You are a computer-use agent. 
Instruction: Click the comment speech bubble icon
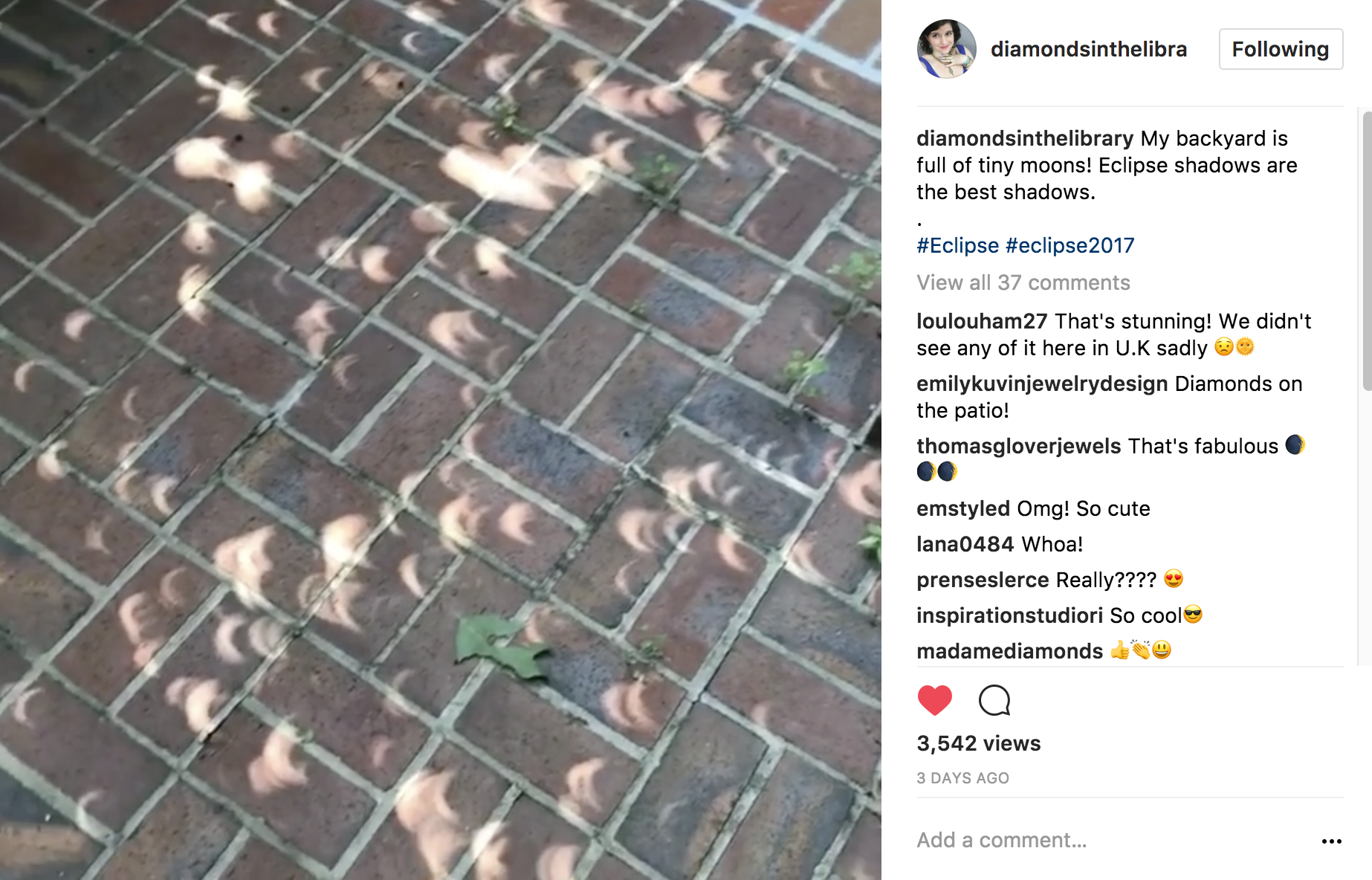[994, 700]
